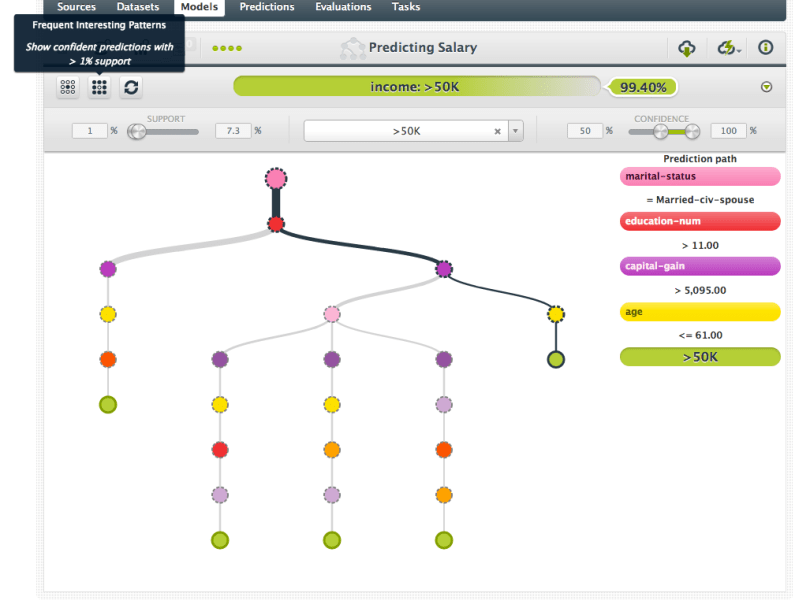Expand the prediction bar options arrow

(x=766, y=87)
